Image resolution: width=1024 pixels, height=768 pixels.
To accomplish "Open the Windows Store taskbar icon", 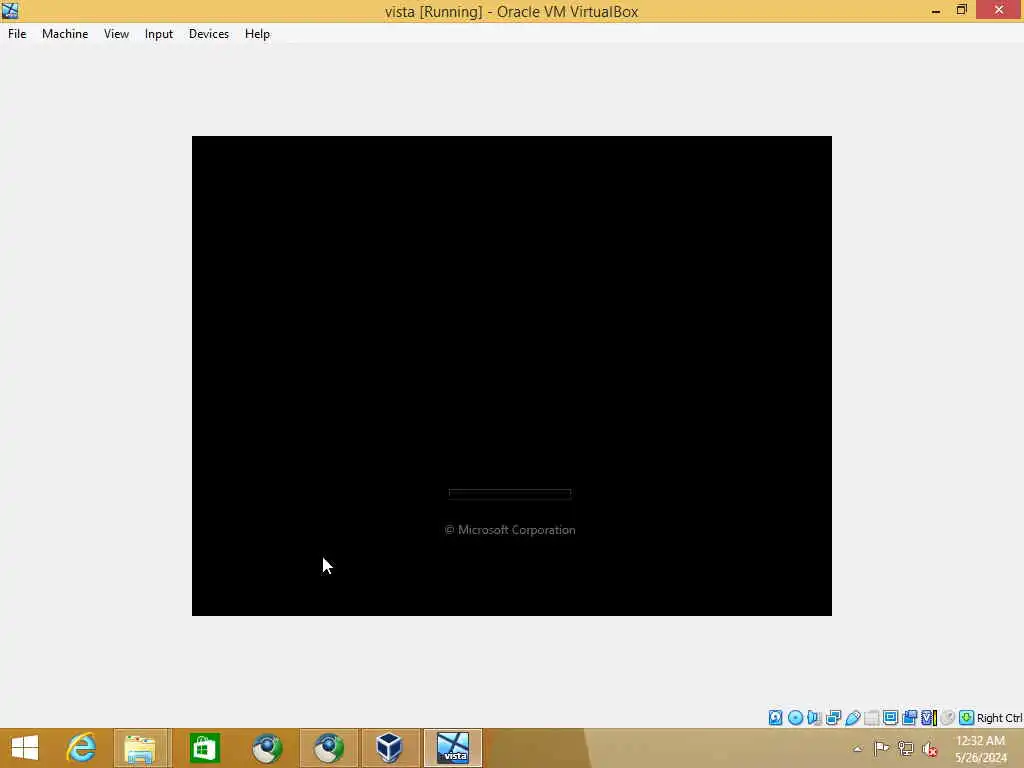I will tap(204, 748).
